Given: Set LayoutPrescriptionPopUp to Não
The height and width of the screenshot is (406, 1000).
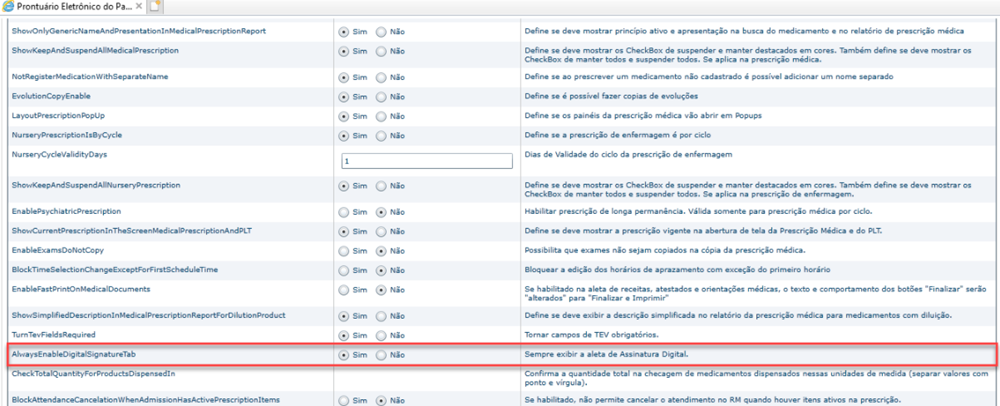Looking at the screenshot, I should click(x=381, y=117).
